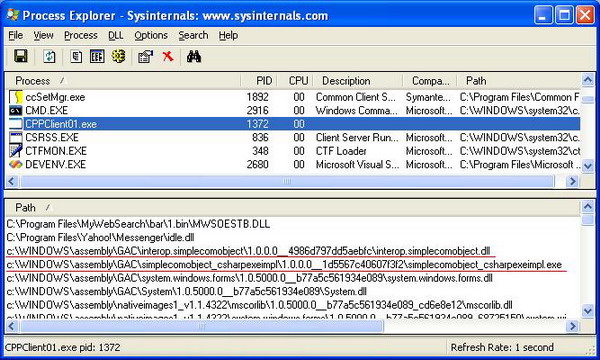Select the CMD.EXE process row
Viewport: 600px width, 360px height.
click(293, 111)
